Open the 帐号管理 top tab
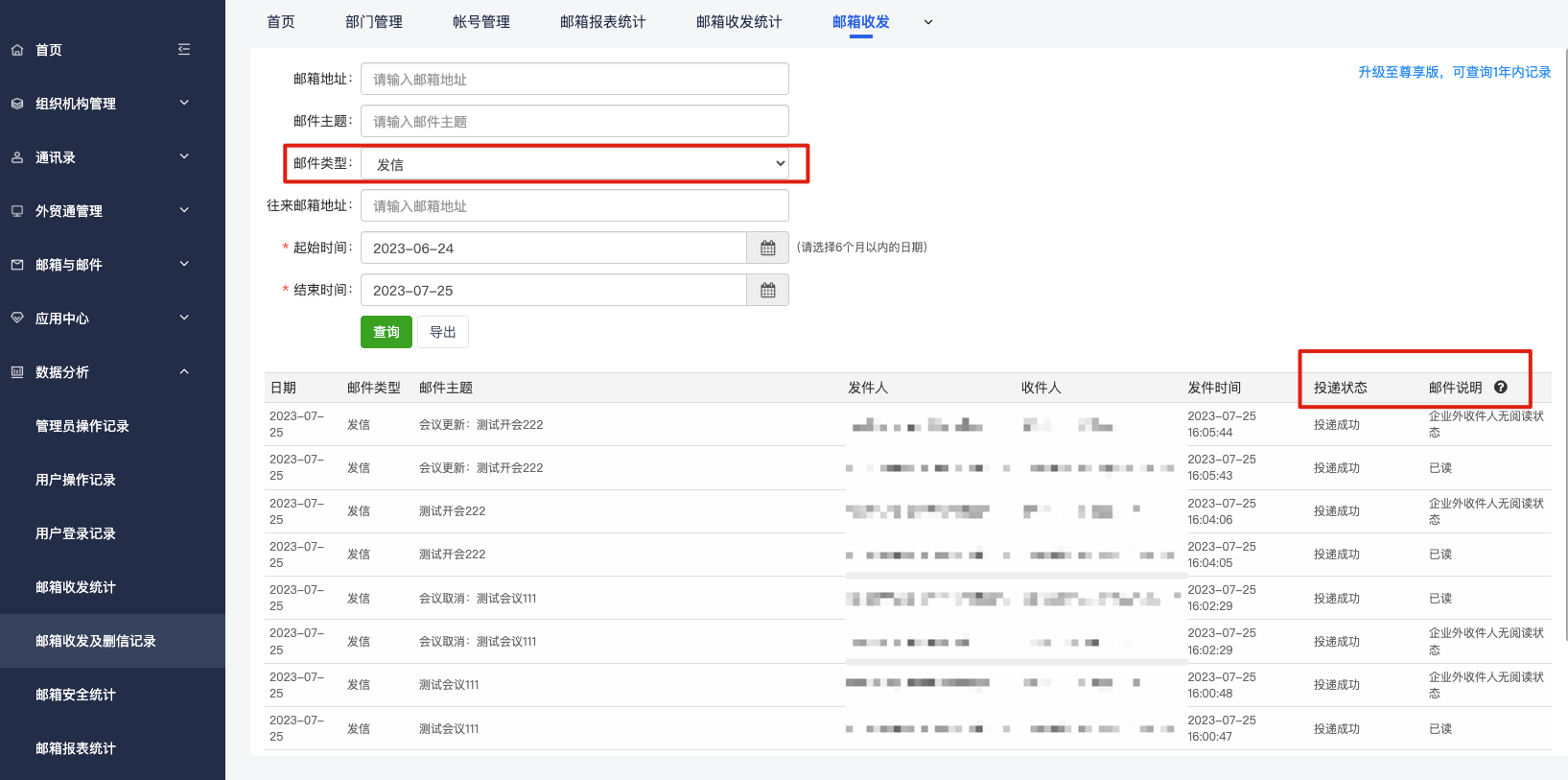The height and width of the screenshot is (780, 1568). [480, 22]
